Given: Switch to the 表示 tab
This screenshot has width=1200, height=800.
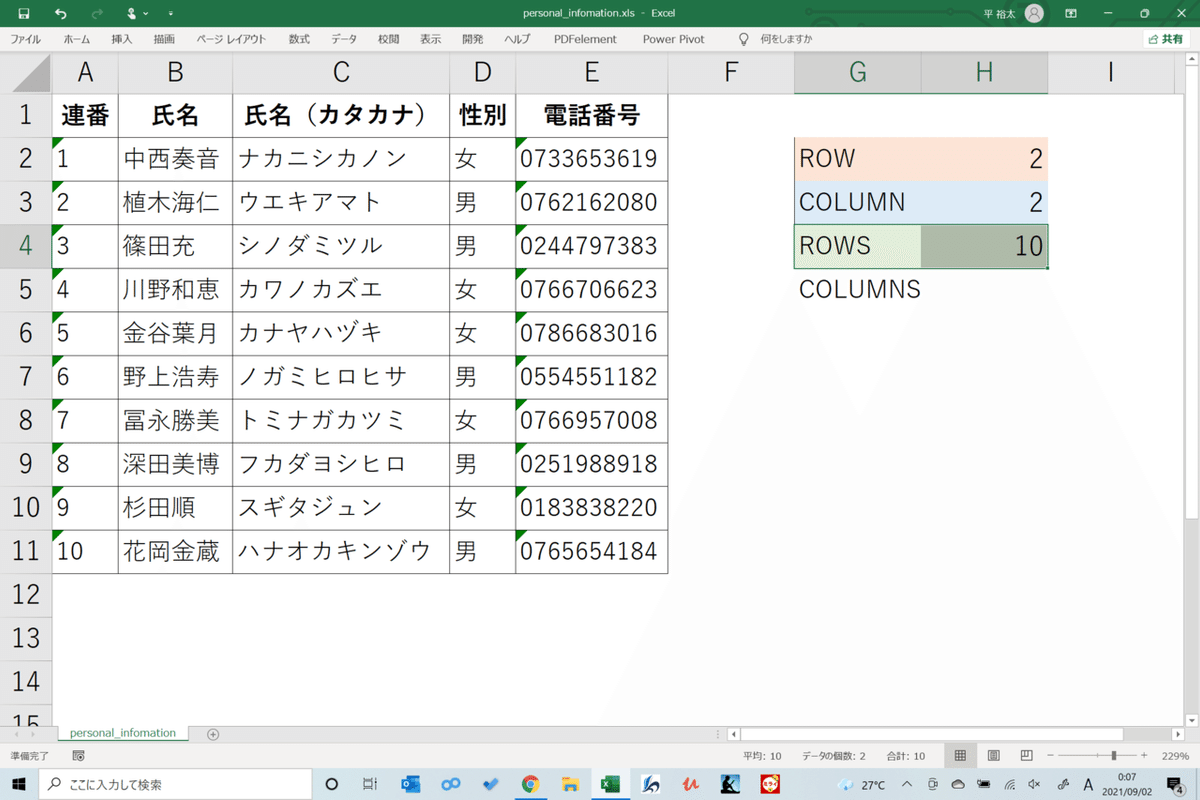Looking at the screenshot, I should click(x=430, y=39).
